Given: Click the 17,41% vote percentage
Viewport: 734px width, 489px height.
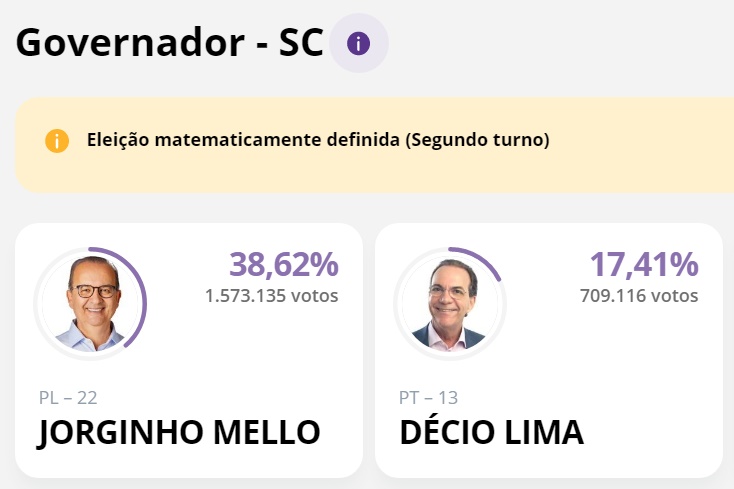Looking at the screenshot, I should [643, 265].
